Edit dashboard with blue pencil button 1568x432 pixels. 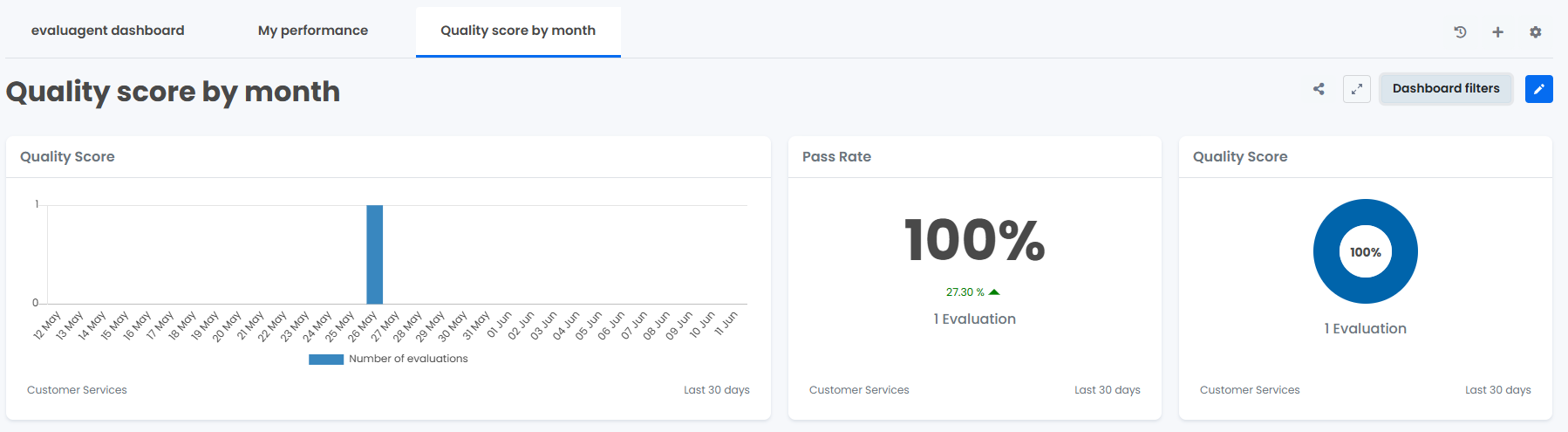(1539, 89)
